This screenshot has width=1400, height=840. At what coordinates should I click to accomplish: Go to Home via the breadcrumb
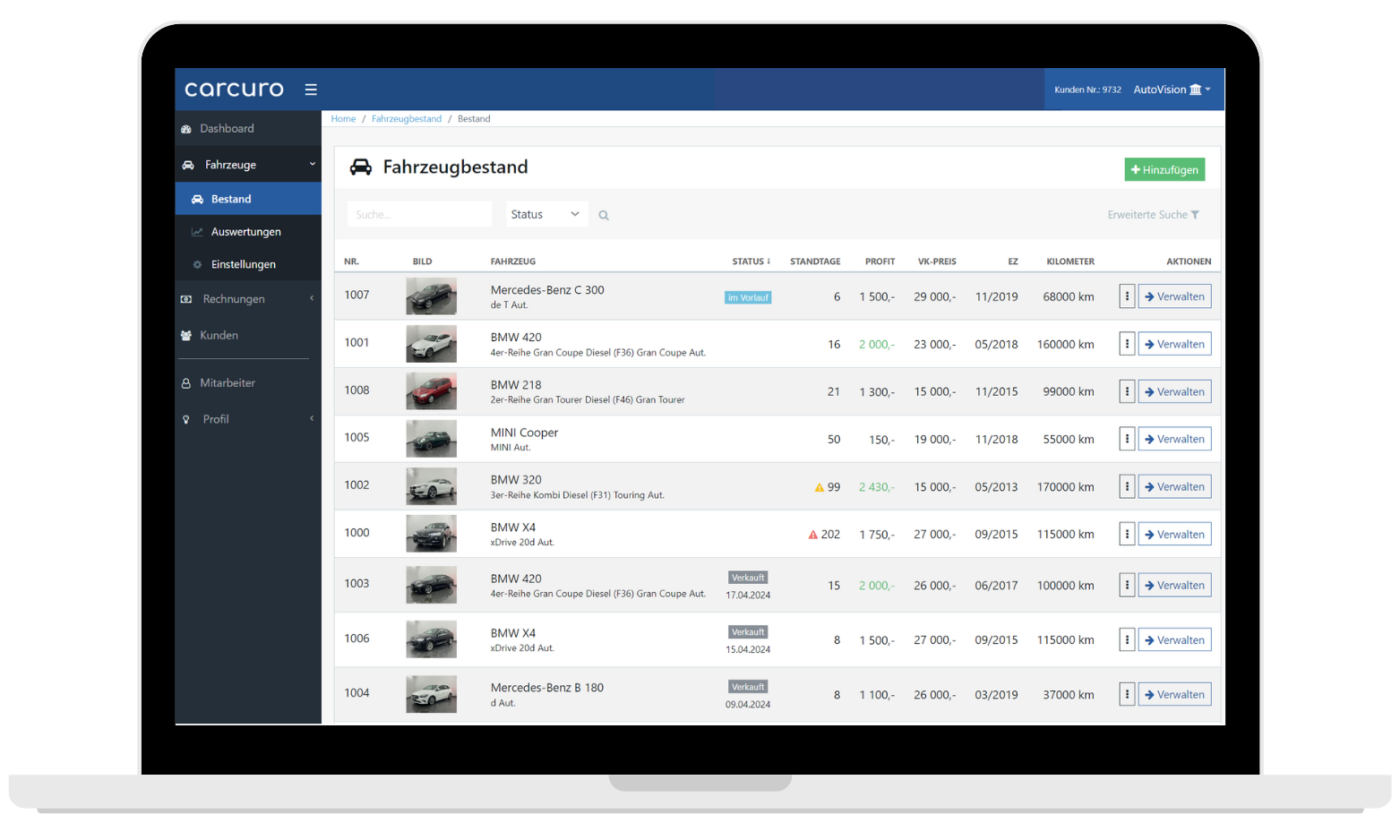343,118
